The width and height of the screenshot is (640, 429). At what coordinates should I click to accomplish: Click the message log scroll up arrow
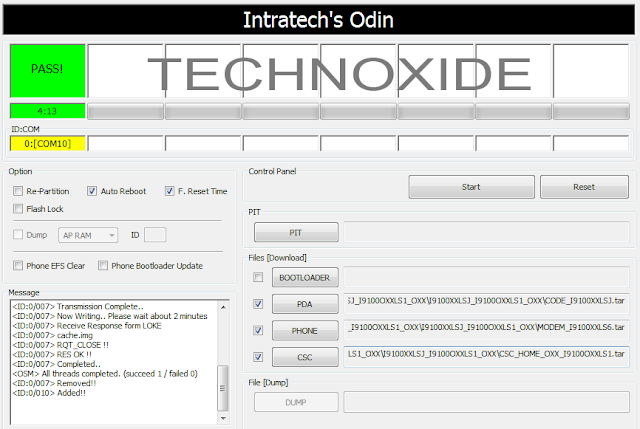[223, 307]
